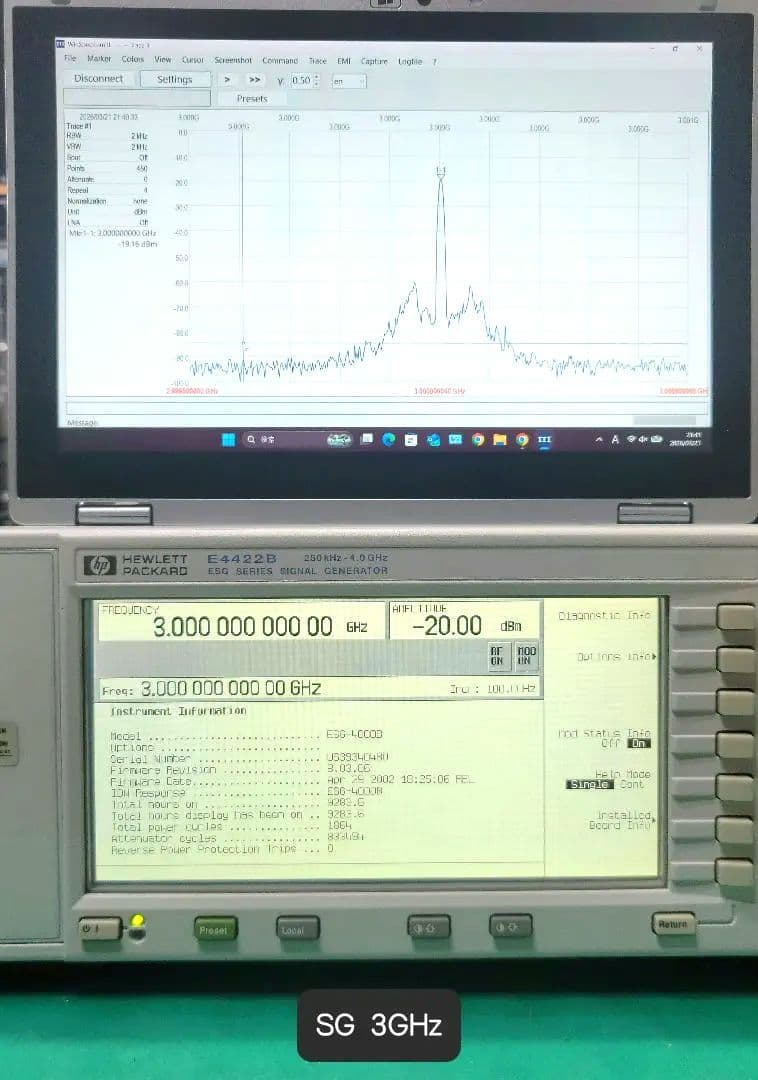Open the Cursor menu
This screenshot has height=1080, width=758.
coord(192,60)
